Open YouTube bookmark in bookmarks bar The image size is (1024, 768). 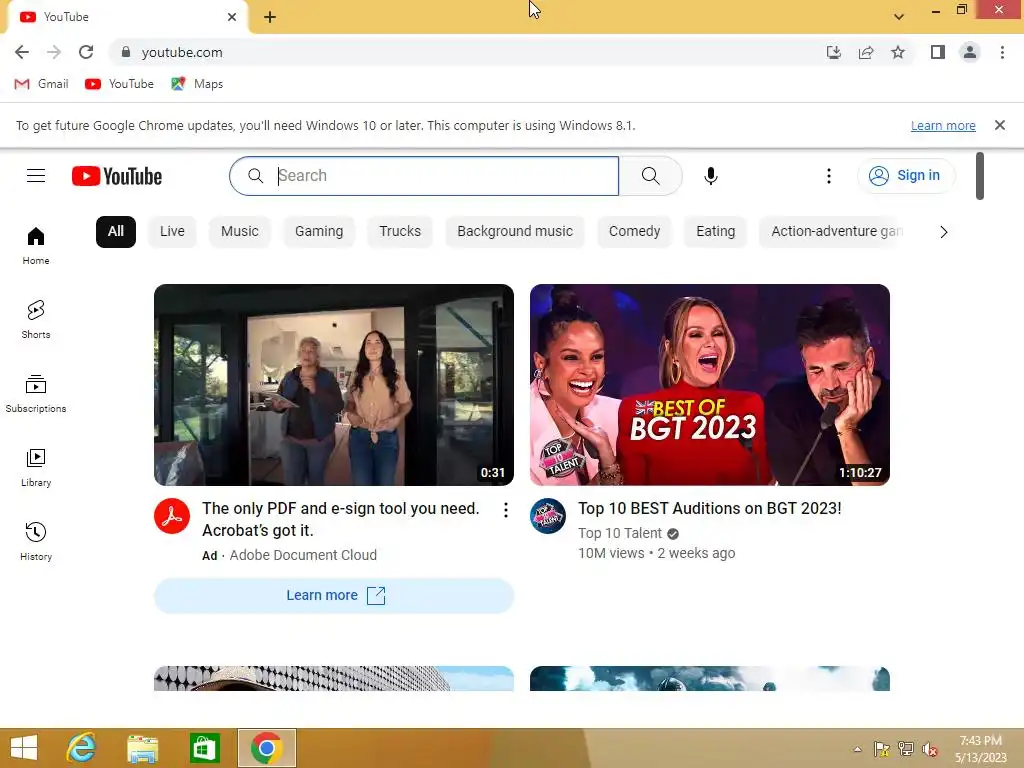pyautogui.click(x=120, y=84)
